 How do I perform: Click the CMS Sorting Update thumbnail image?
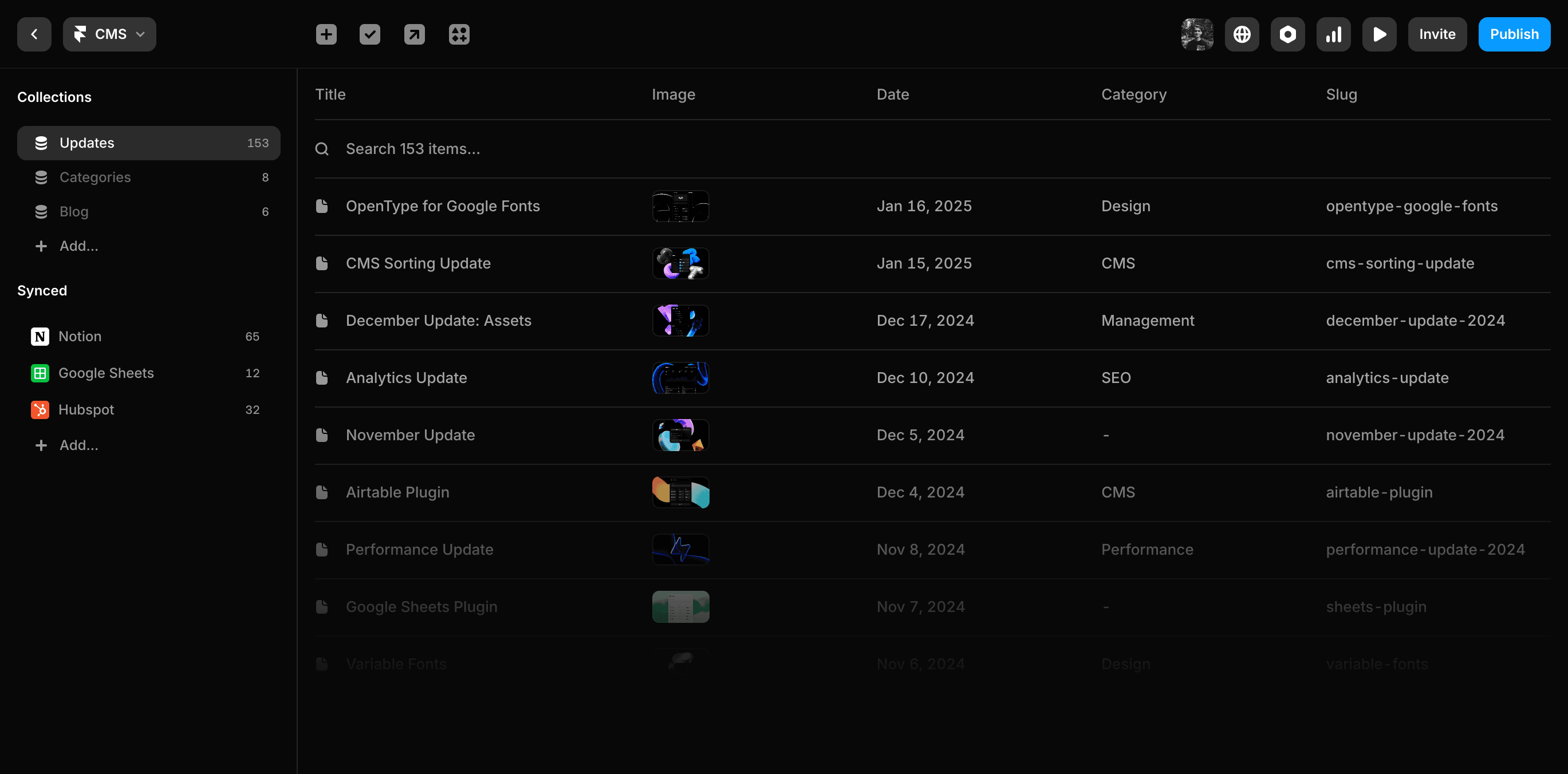pyautogui.click(x=680, y=263)
